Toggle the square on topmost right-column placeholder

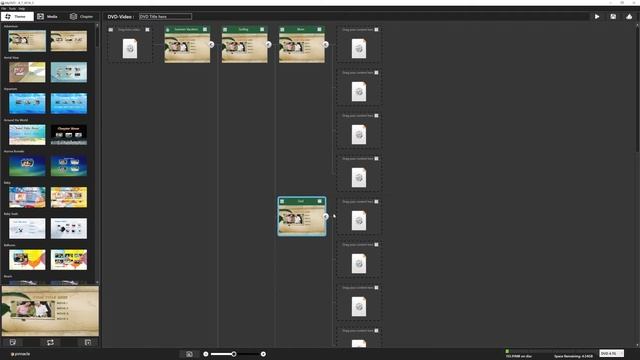pos(376,29)
